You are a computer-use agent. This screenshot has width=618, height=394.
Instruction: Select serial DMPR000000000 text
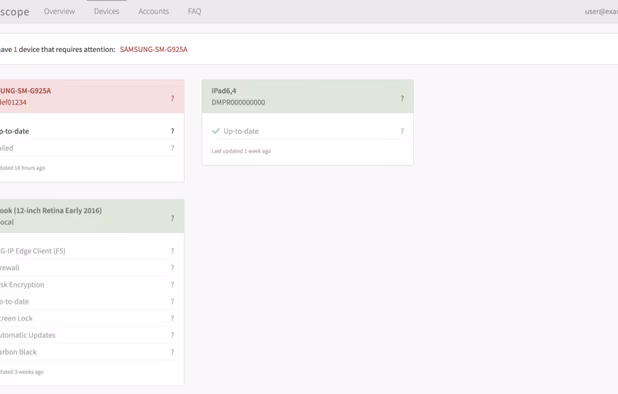tap(238, 102)
